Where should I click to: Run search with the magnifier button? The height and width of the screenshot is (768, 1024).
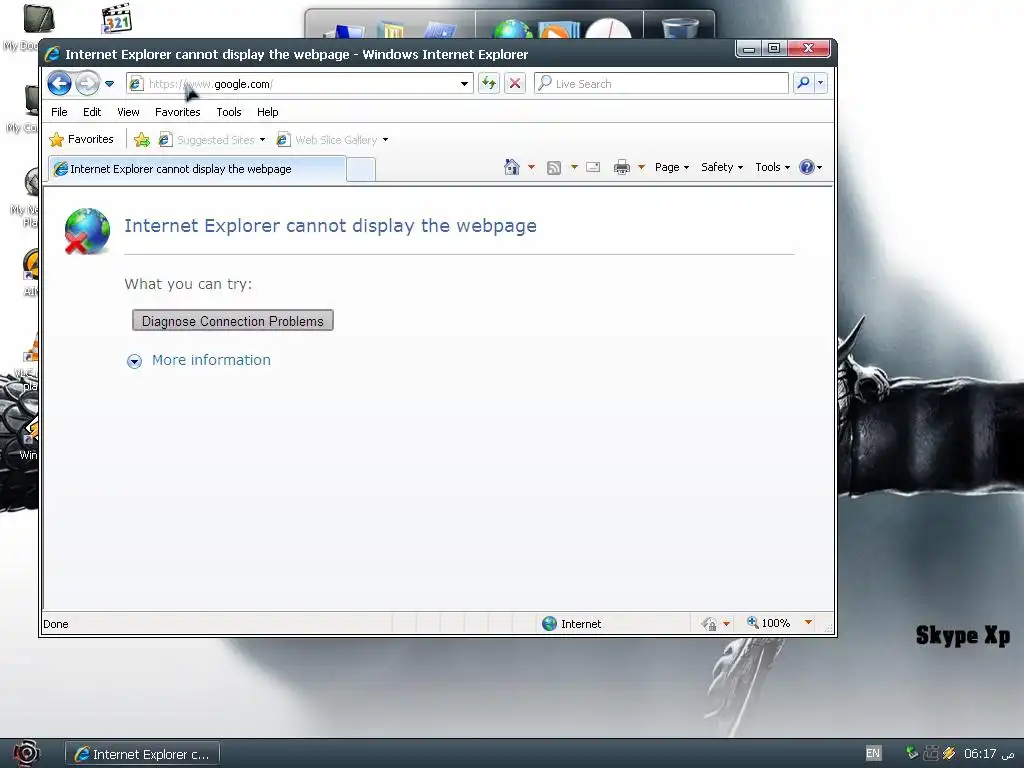[803, 83]
